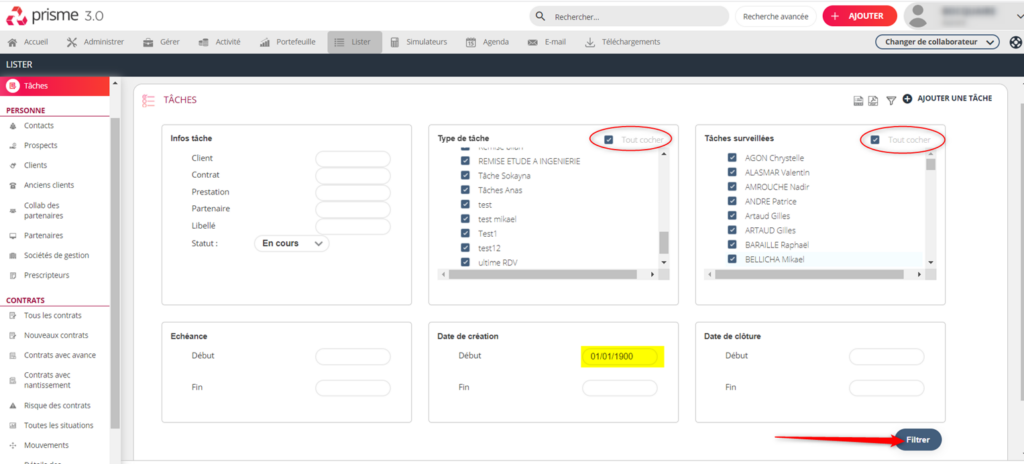Toggle 'Tout cocher' in Type de tâche

[x=609, y=140]
